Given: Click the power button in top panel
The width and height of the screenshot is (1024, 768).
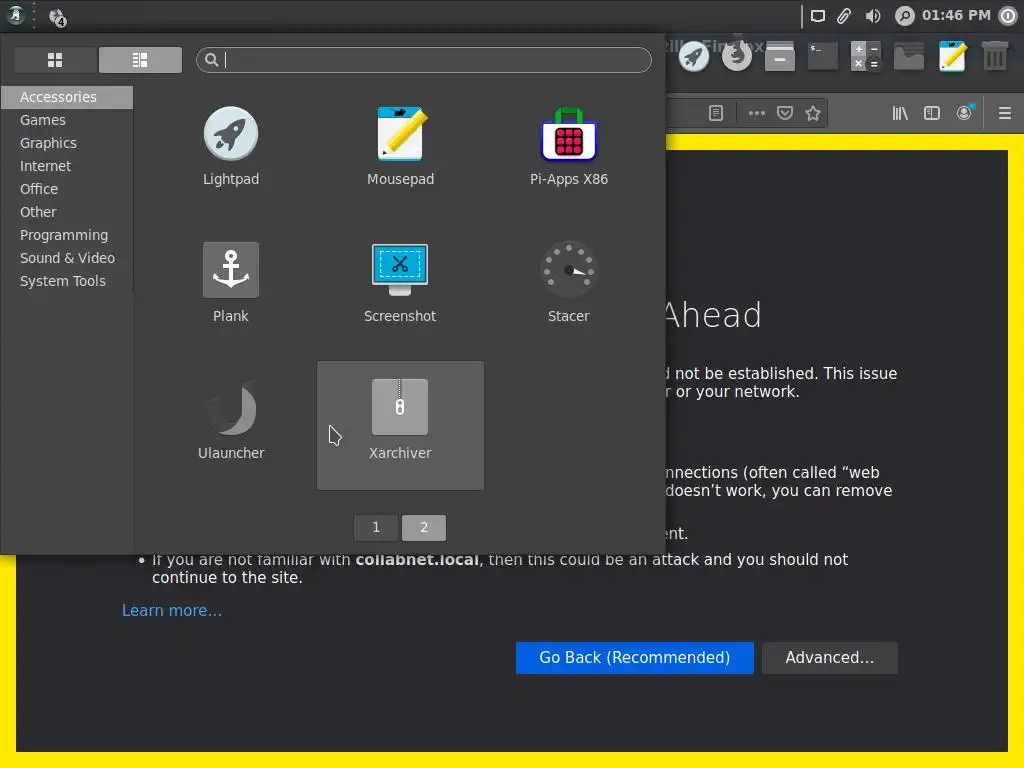Looking at the screenshot, I should point(1008,16).
